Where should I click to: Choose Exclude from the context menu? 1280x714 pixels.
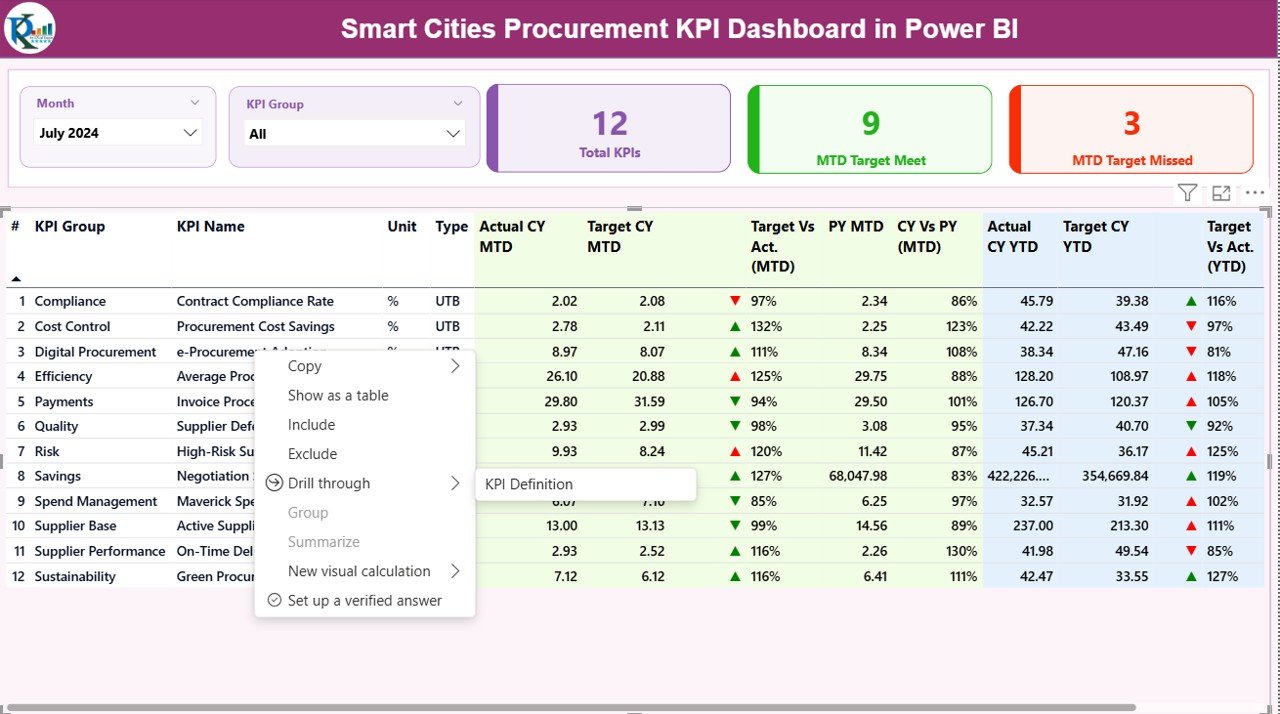coord(310,453)
